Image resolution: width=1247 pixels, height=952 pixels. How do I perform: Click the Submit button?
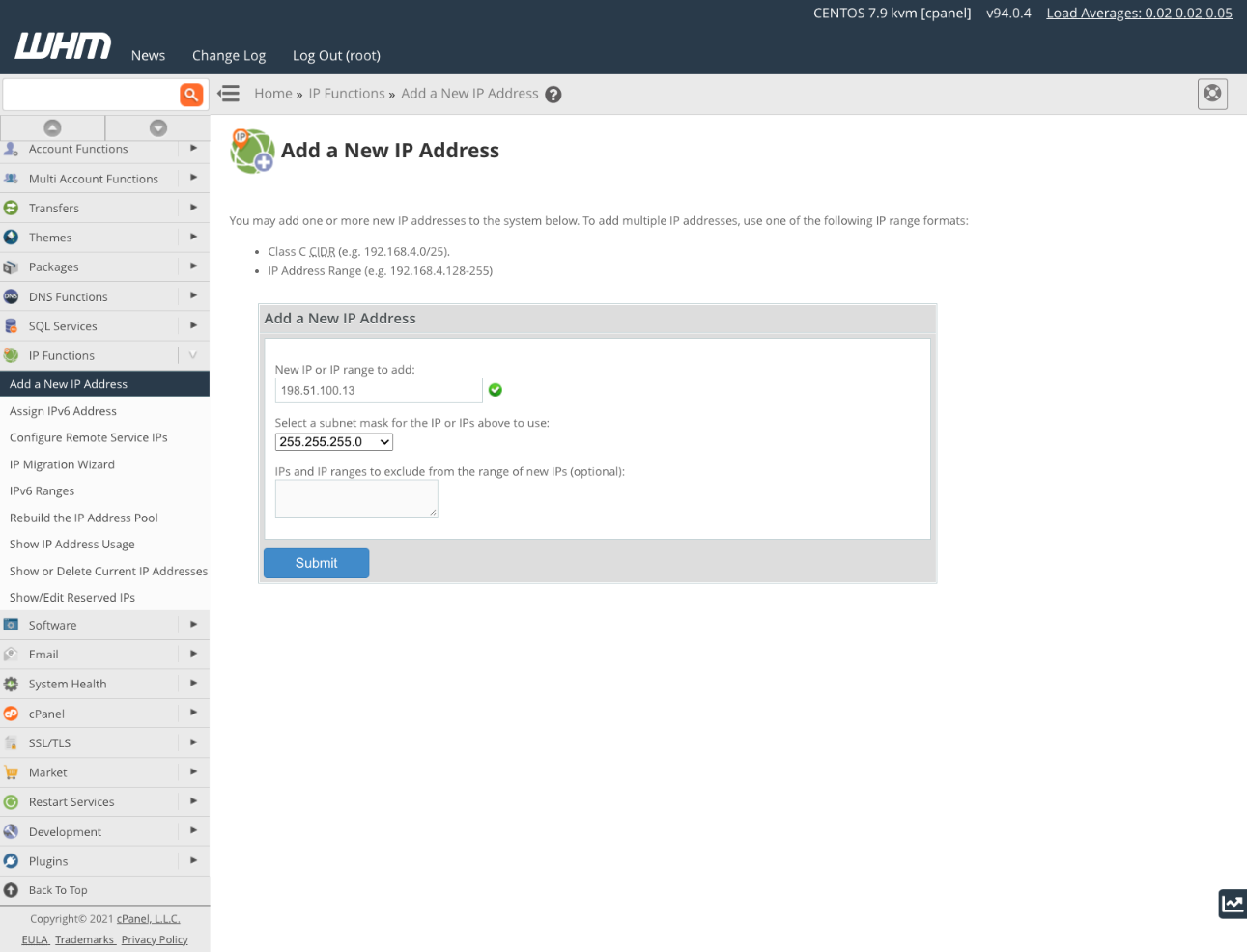[x=316, y=563]
